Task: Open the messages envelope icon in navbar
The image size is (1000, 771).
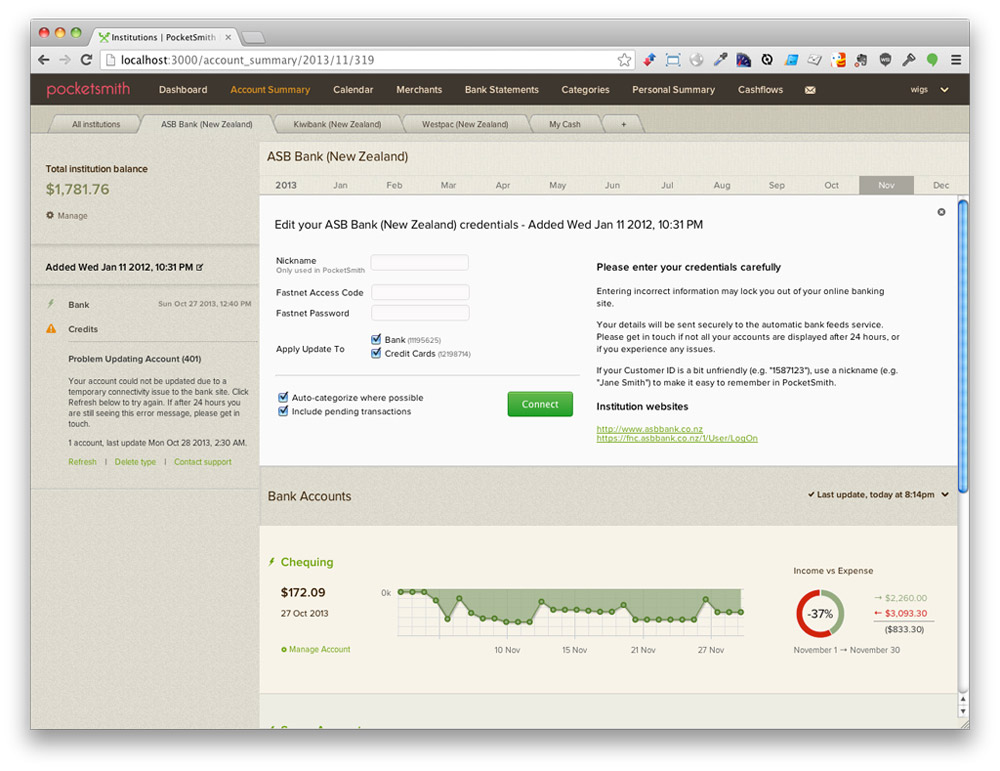Action: (x=810, y=90)
